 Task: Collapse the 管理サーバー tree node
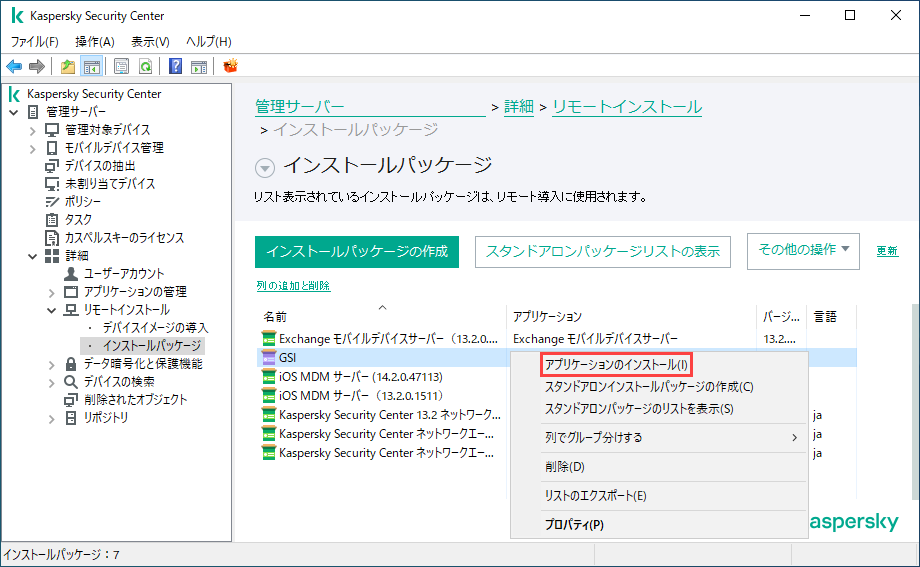(14, 112)
